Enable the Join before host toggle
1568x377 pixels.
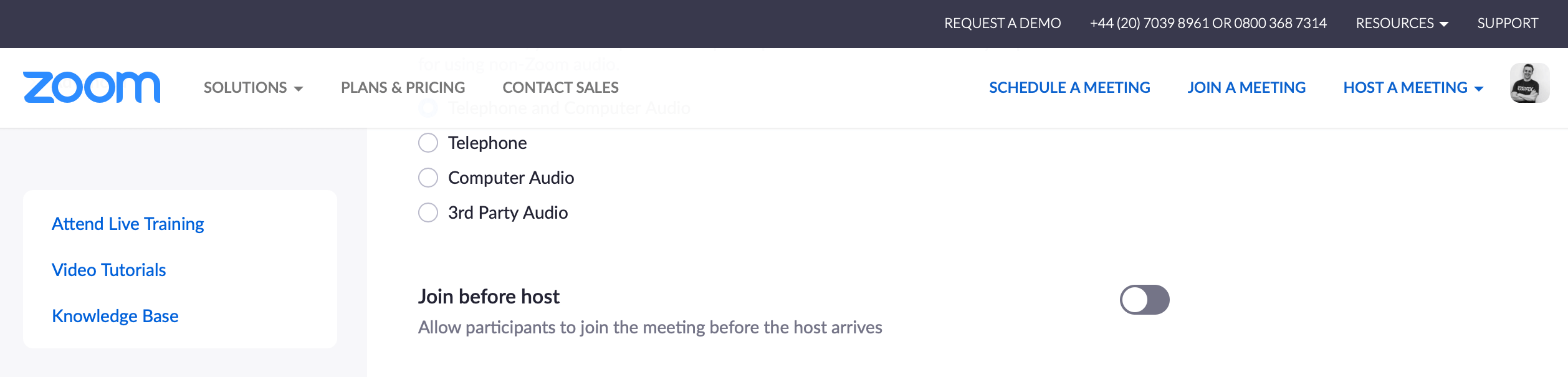click(1144, 300)
